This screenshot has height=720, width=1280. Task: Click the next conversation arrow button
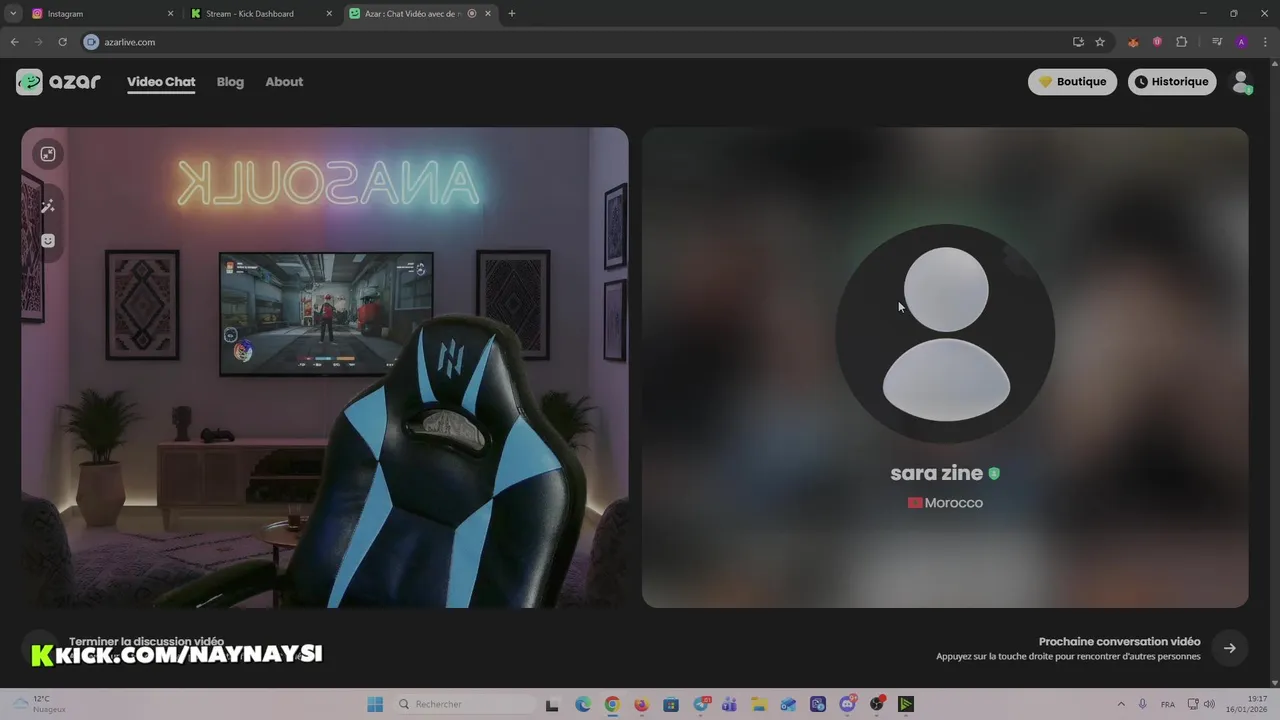[x=1230, y=648]
